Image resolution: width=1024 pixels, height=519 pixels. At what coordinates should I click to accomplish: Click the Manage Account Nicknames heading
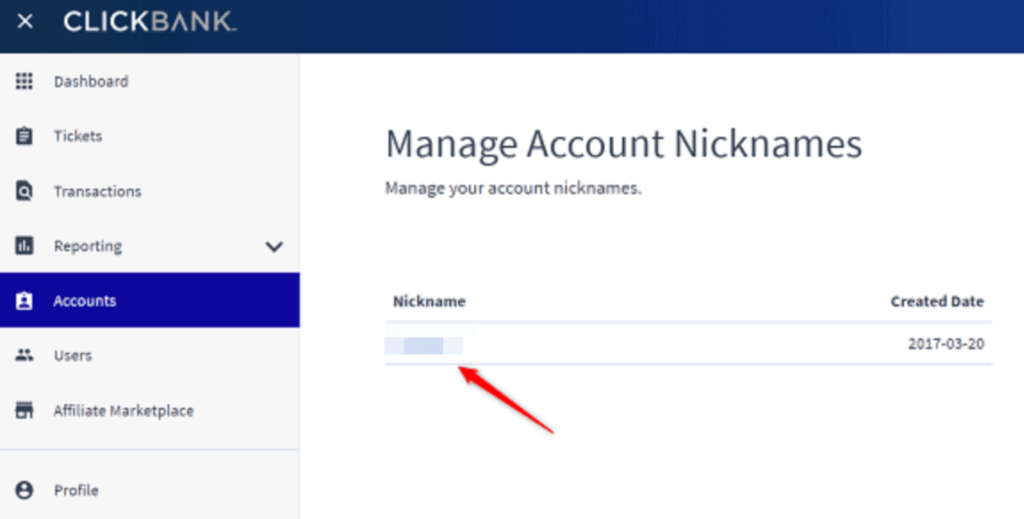tap(624, 145)
